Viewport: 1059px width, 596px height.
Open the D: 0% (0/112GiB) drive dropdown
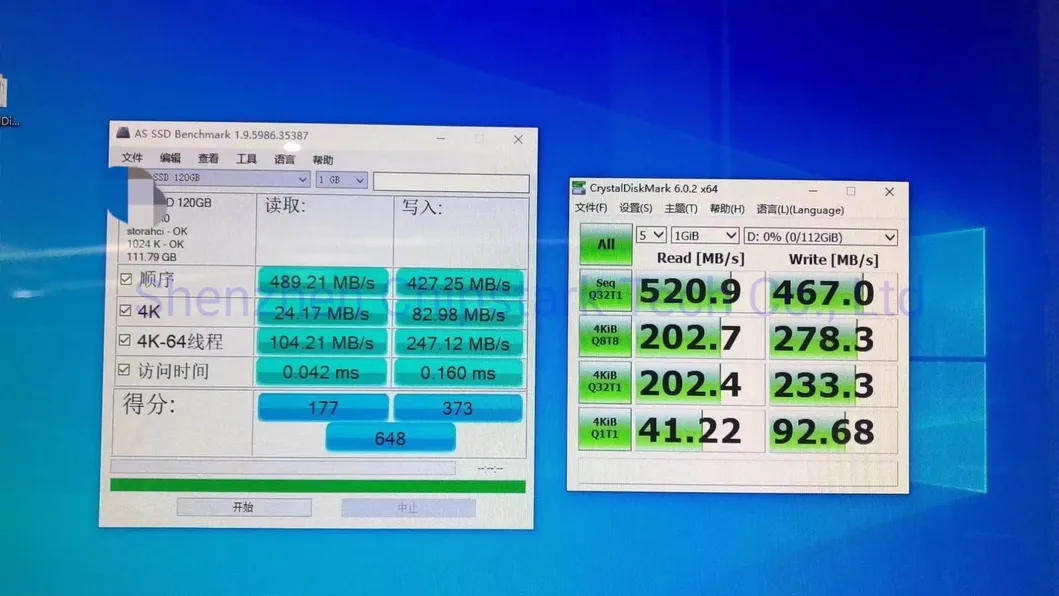(821, 237)
